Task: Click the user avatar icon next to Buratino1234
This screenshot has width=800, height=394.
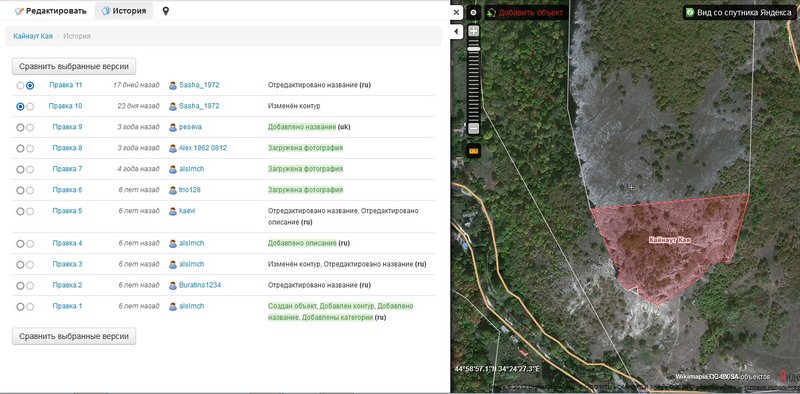Action: tap(173, 286)
